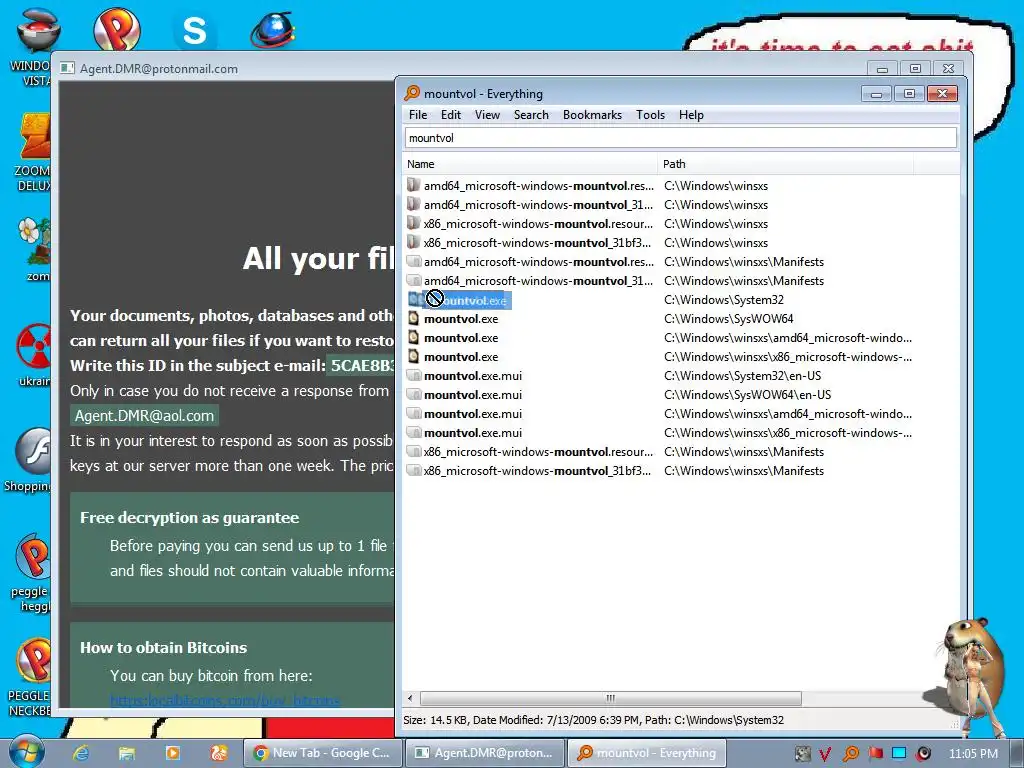Image resolution: width=1024 pixels, height=768 pixels.
Task: Select mountvol.exe.mui in winsxs\x86_microsoft-windows-... path
Action: pyautogui.click(x=473, y=433)
